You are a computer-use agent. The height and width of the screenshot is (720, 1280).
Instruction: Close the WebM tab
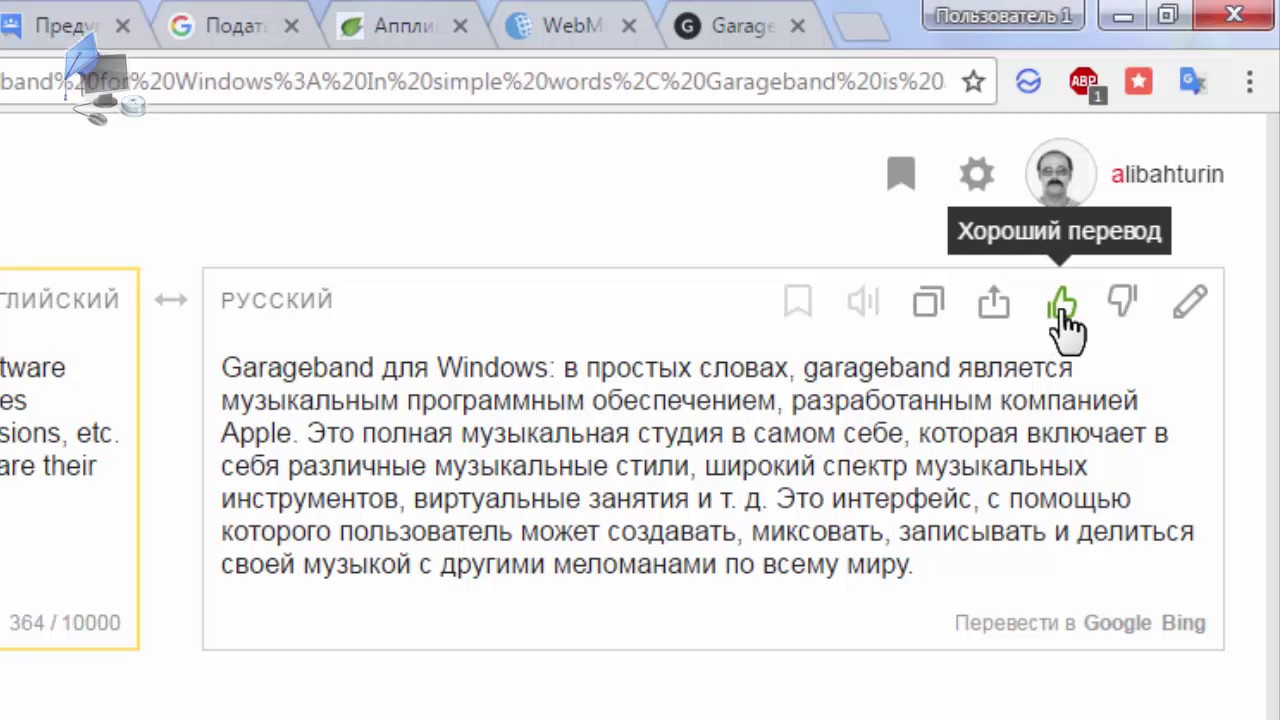(627, 26)
